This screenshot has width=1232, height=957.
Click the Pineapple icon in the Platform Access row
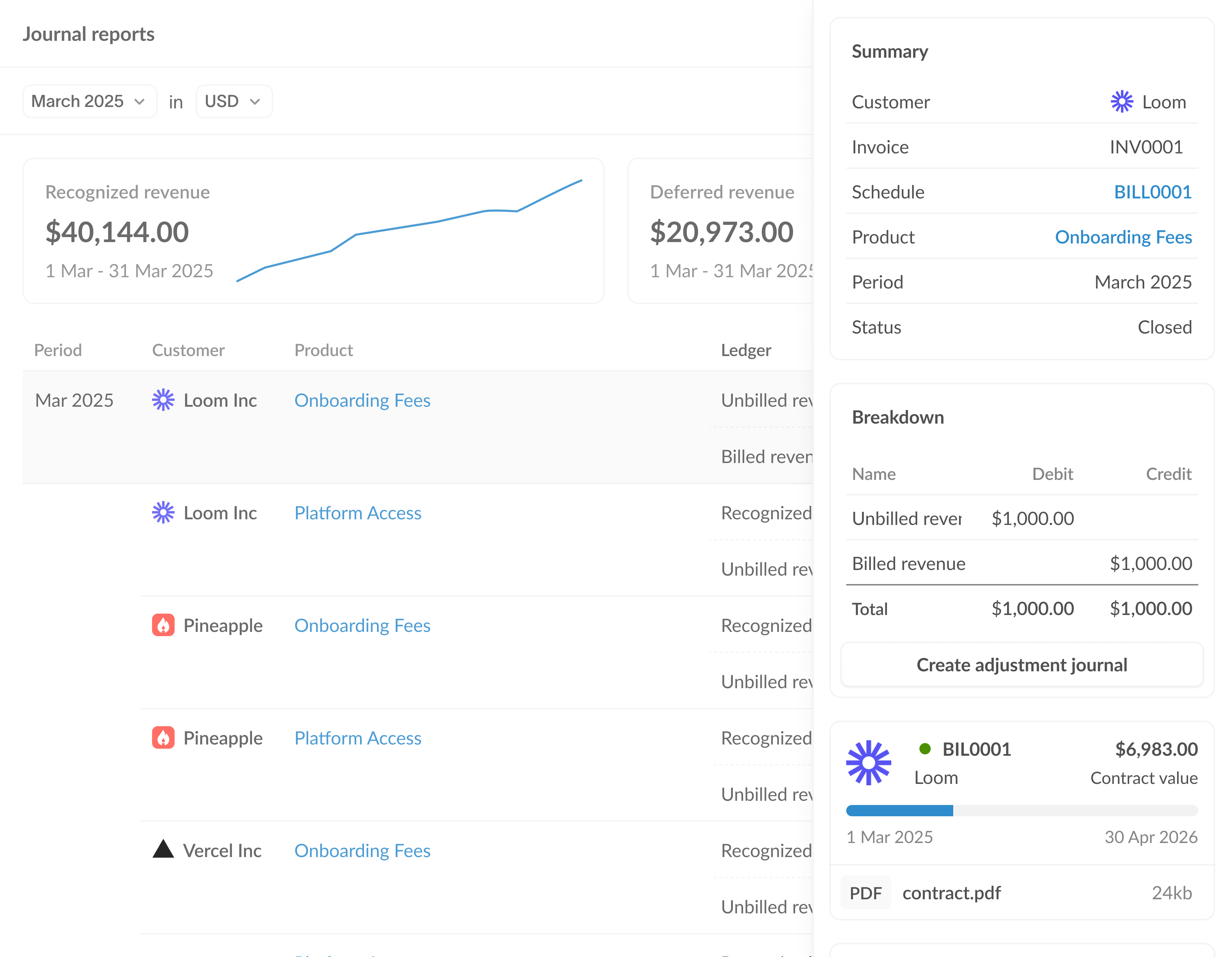pyautogui.click(x=163, y=738)
